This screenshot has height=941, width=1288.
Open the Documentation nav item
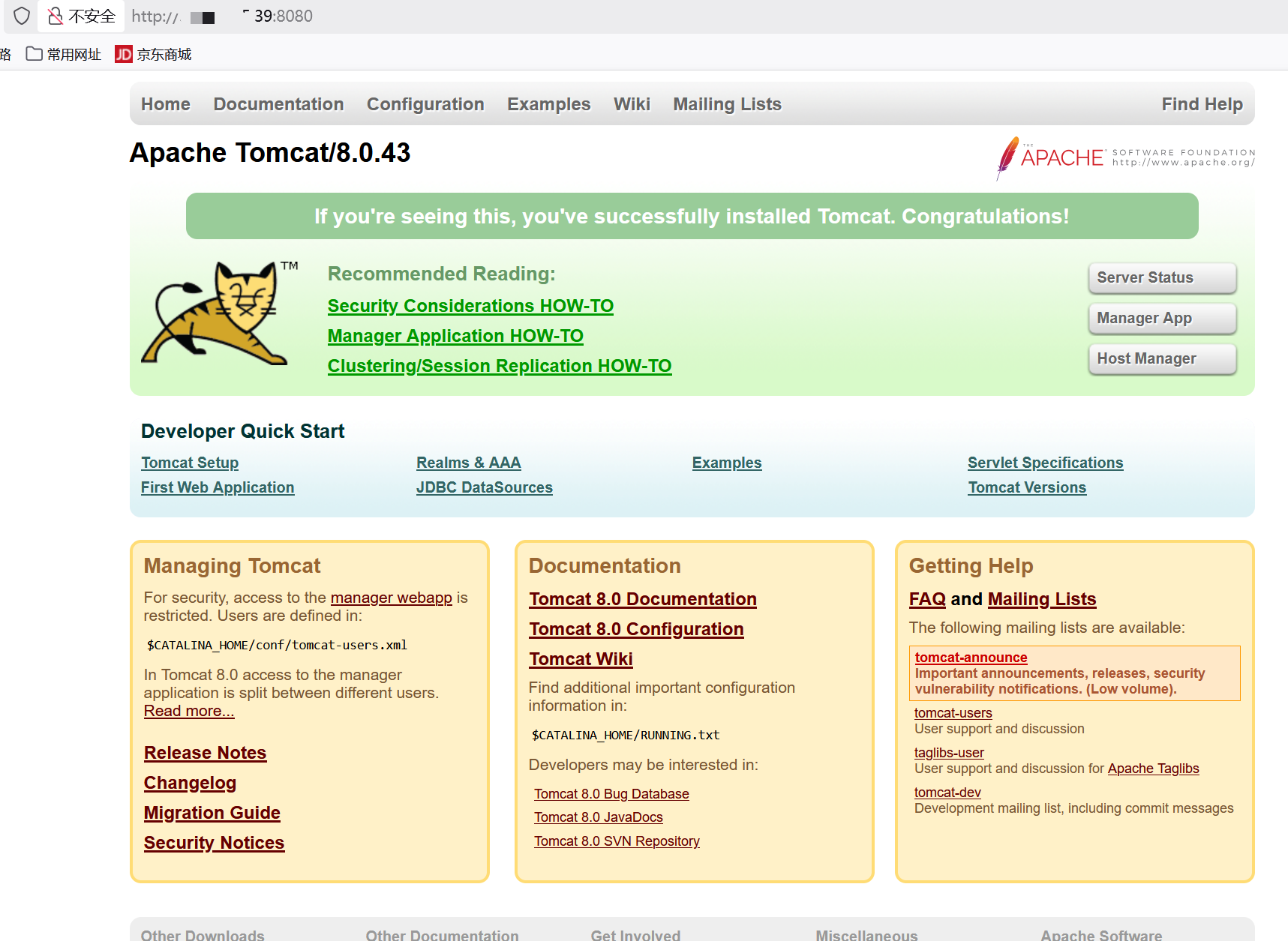click(278, 104)
